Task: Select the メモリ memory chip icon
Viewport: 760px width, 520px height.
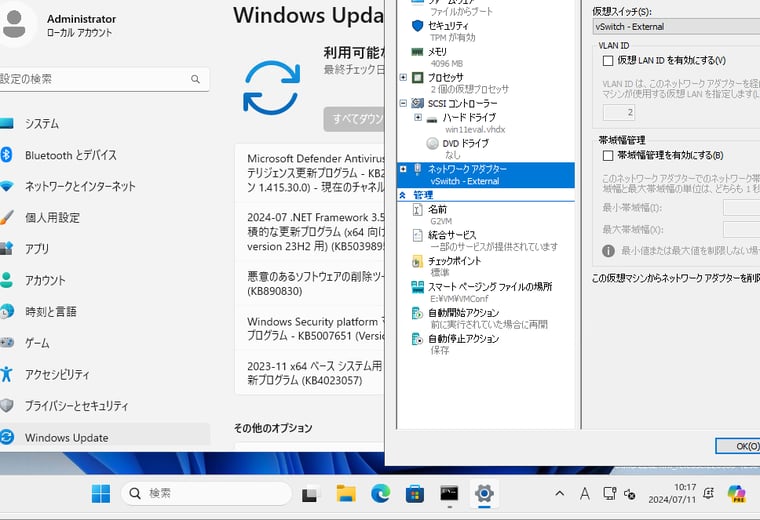Action: point(417,52)
